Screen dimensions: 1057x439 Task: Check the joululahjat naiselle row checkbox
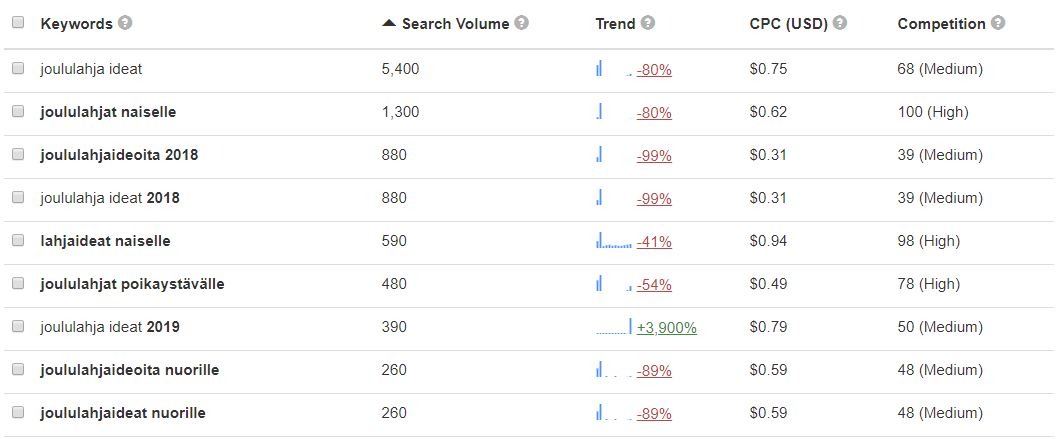[18, 111]
